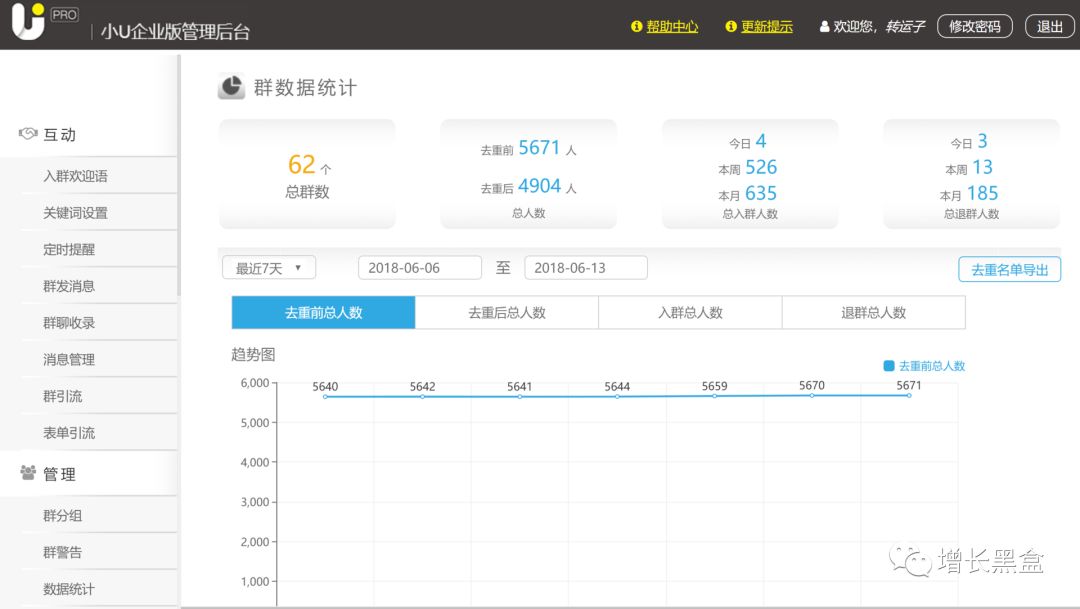Viewport: 1080px width, 609px height.
Task: Click the 5641 data point on chart
Action: [519, 396]
